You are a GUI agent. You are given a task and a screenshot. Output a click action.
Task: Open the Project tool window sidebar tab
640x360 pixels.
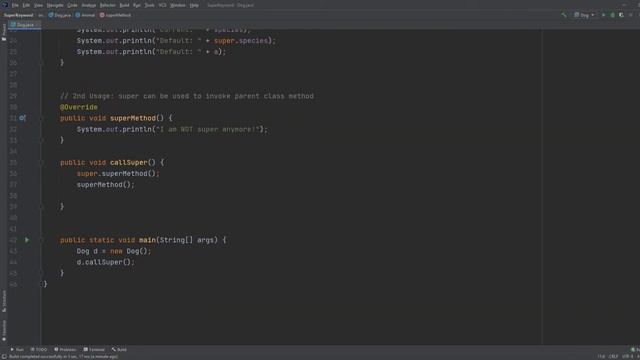click(4, 32)
